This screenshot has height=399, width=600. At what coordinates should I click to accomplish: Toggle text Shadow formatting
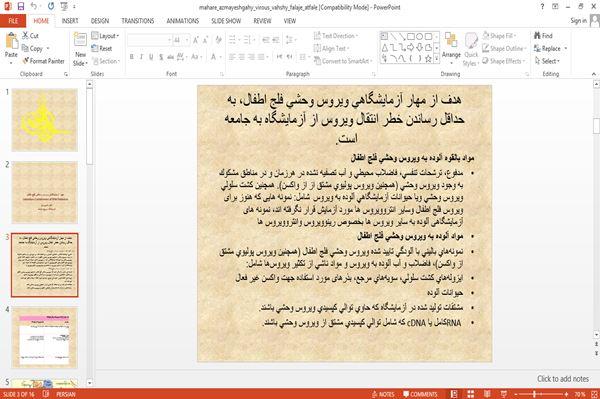[x=161, y=57]
